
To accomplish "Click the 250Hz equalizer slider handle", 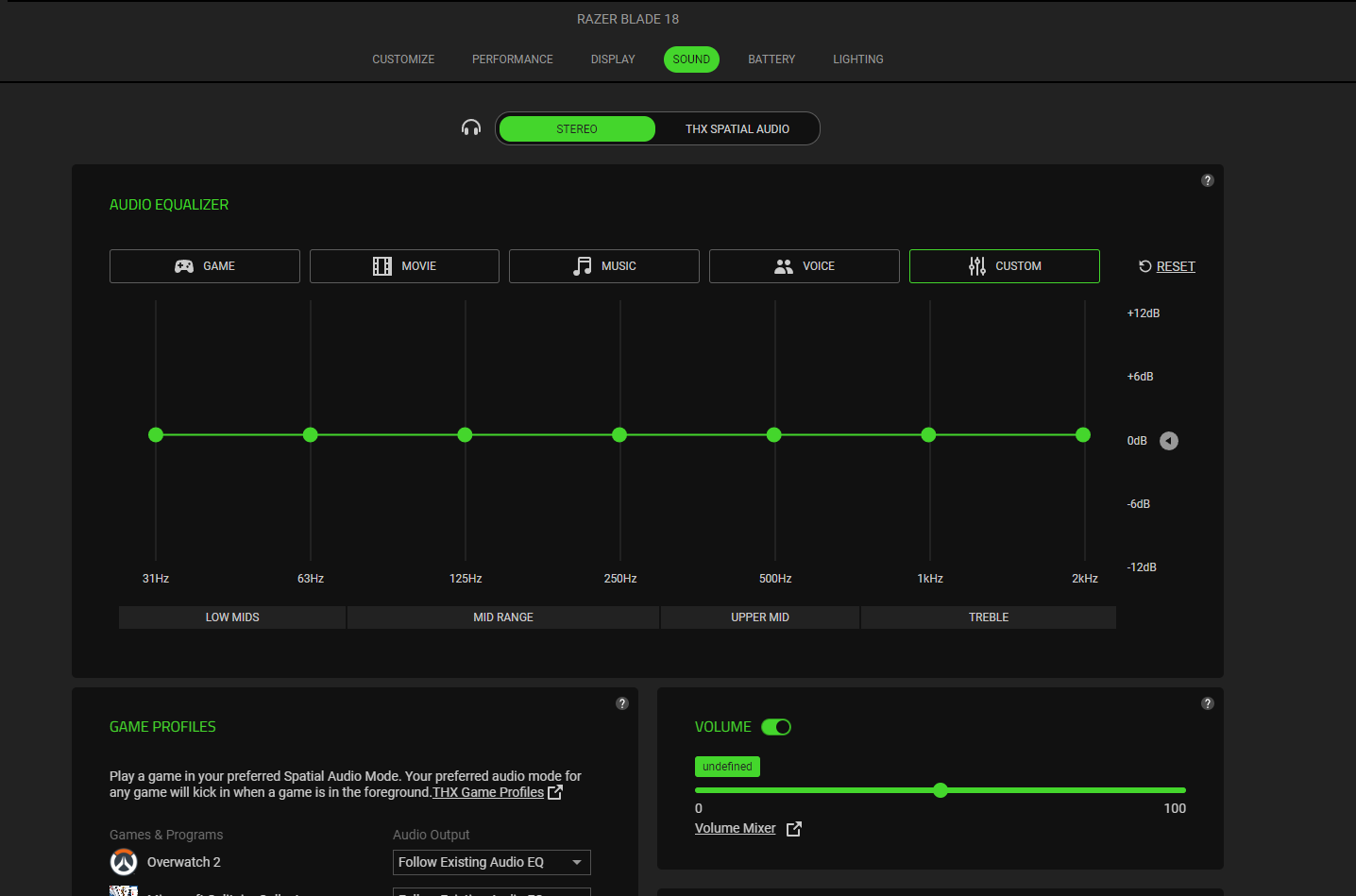I will click(619, 434).
